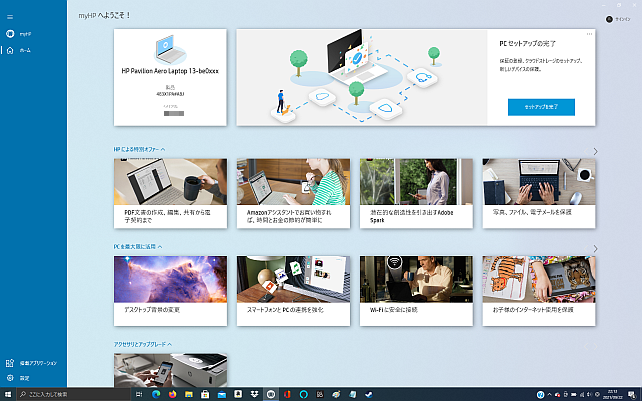Click the Windows Start button
The width and height of the screenshot is (642, 401).
[8, 394]
